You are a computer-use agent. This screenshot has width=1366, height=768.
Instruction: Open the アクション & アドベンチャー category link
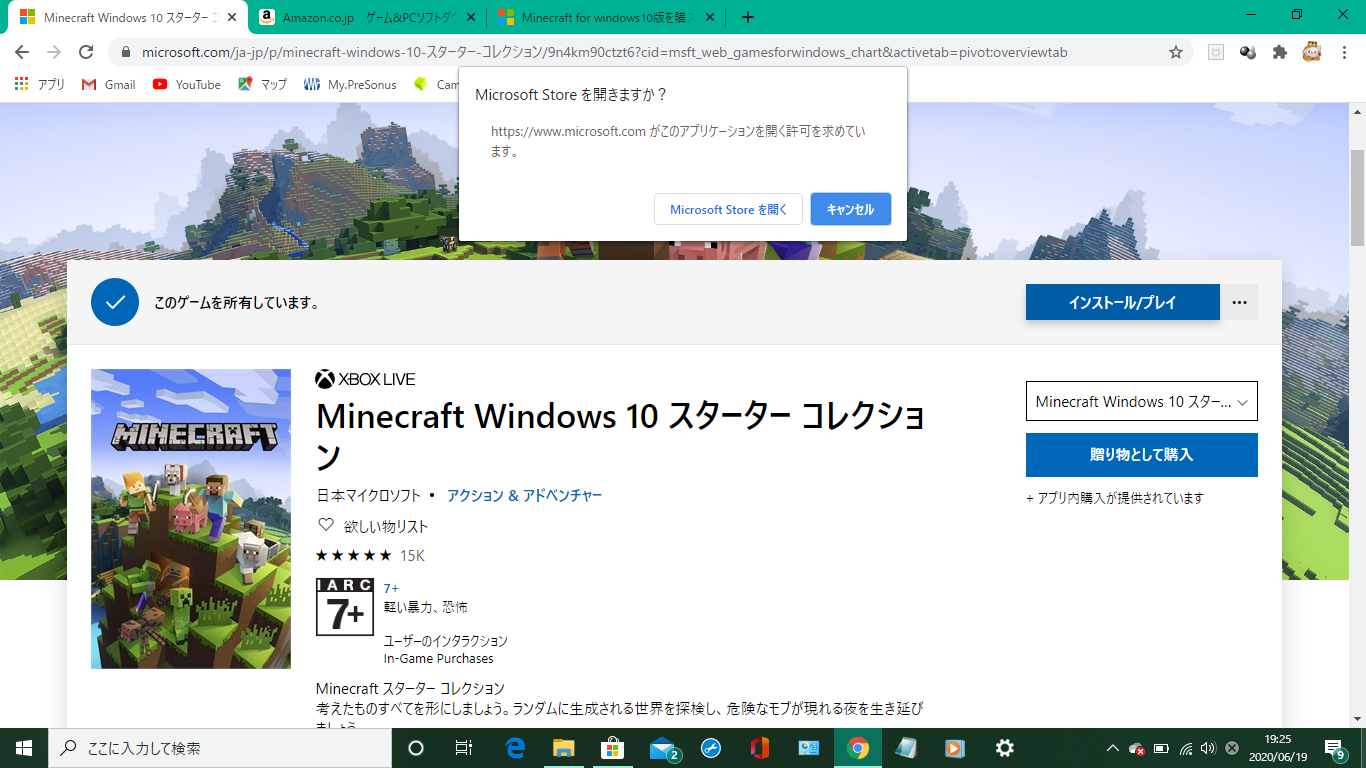click(524, 495)
